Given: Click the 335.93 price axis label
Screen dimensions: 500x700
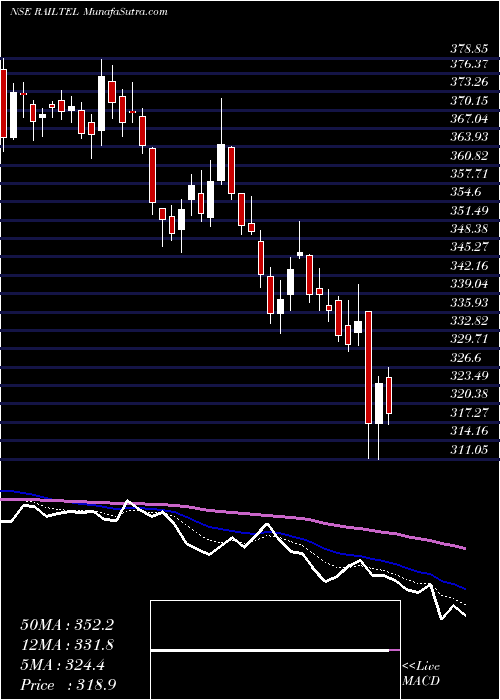Looking at the screenshot, I should tap(468, 302).
